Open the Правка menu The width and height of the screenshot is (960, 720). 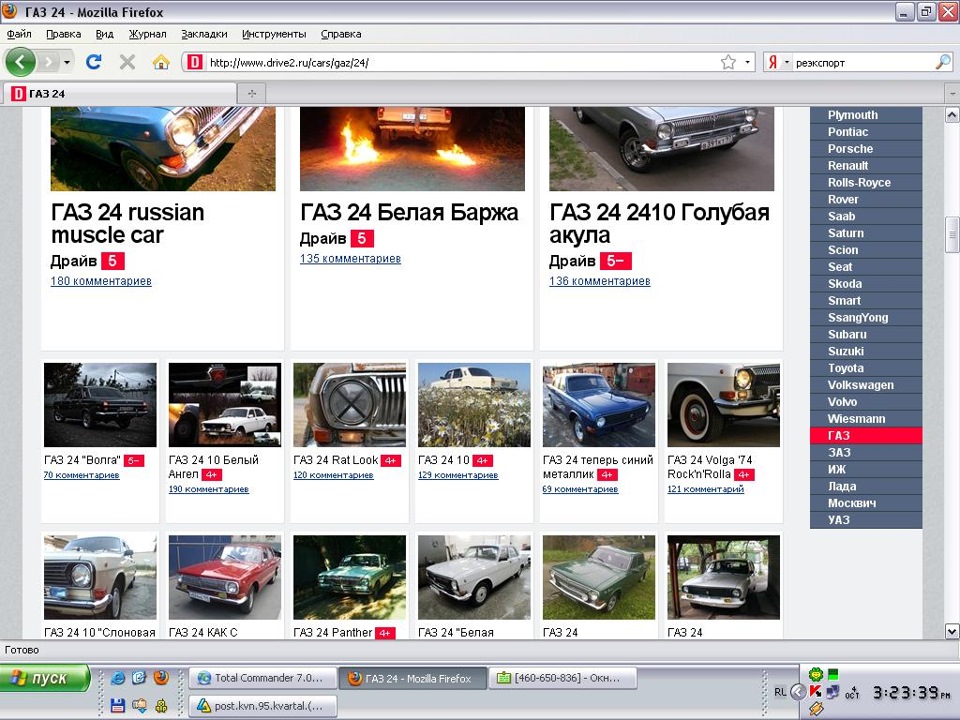pyautogui.click(x=64, y=34)
